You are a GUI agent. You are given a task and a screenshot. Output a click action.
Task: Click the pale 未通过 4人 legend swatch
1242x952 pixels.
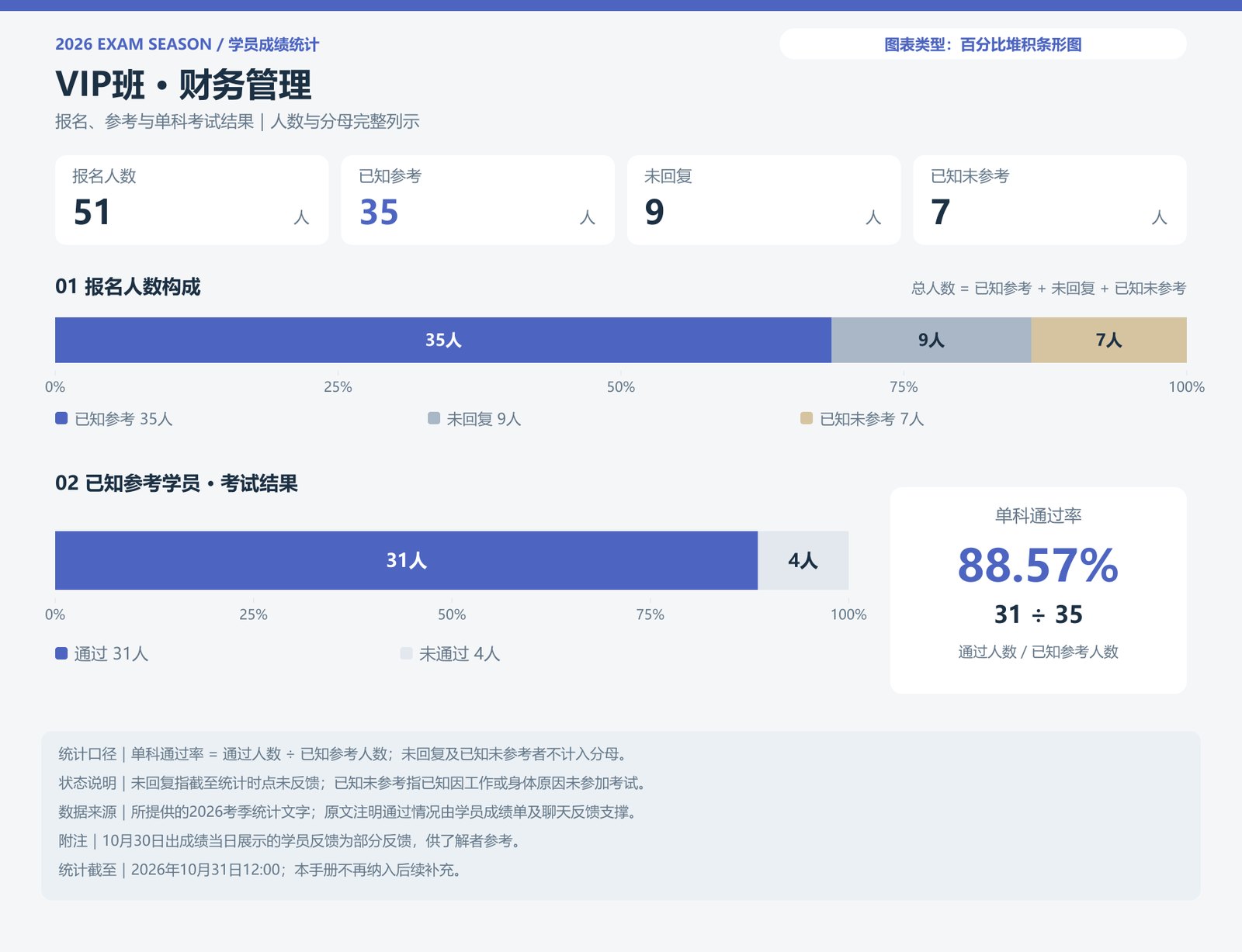tap(406, 653)
